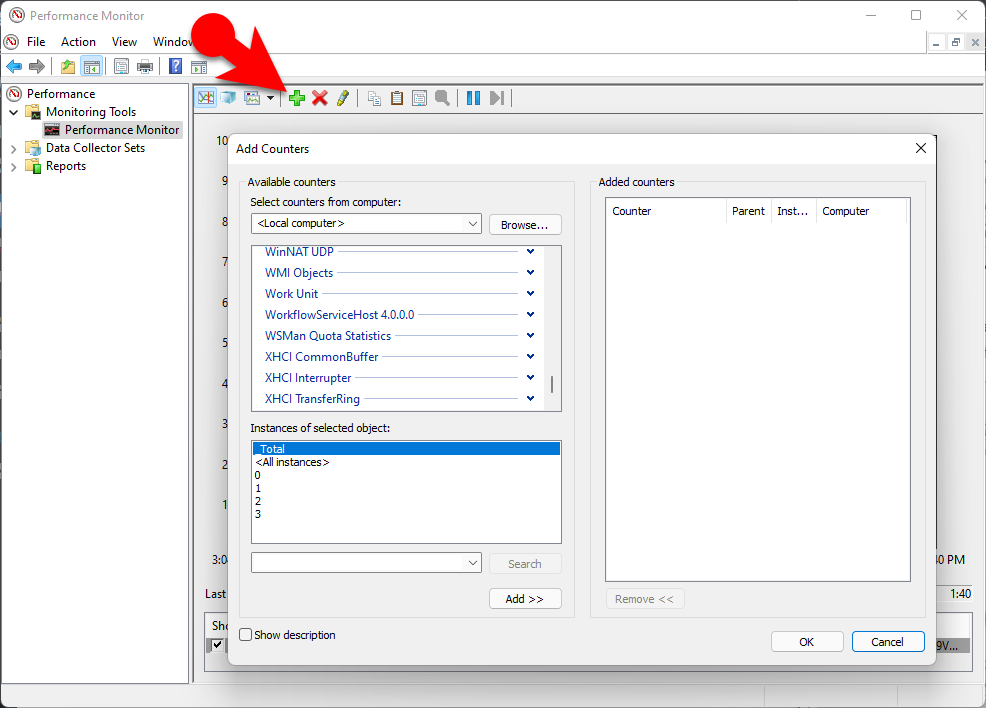Open the Local computer combo box
Viewport: 986px width, 708px height.
tap(366, 223)
